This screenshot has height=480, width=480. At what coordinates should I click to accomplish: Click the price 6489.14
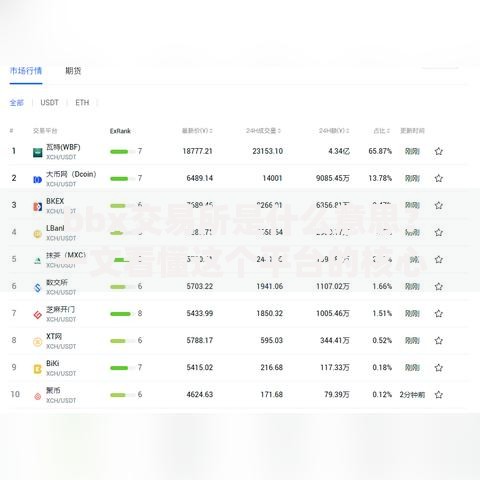(199, 178)
